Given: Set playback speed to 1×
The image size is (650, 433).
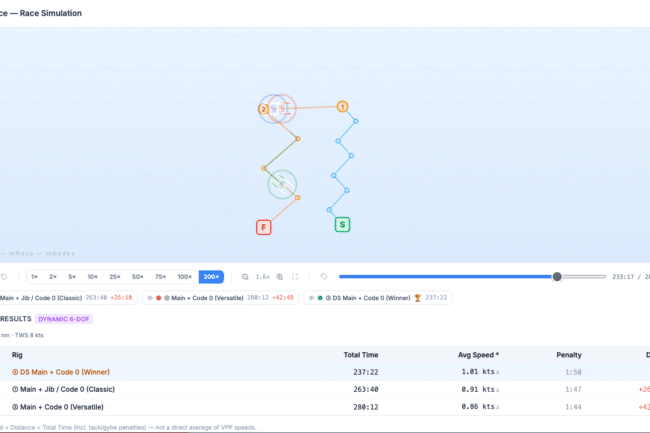Looking at the screenshot, I should [34, 277].
